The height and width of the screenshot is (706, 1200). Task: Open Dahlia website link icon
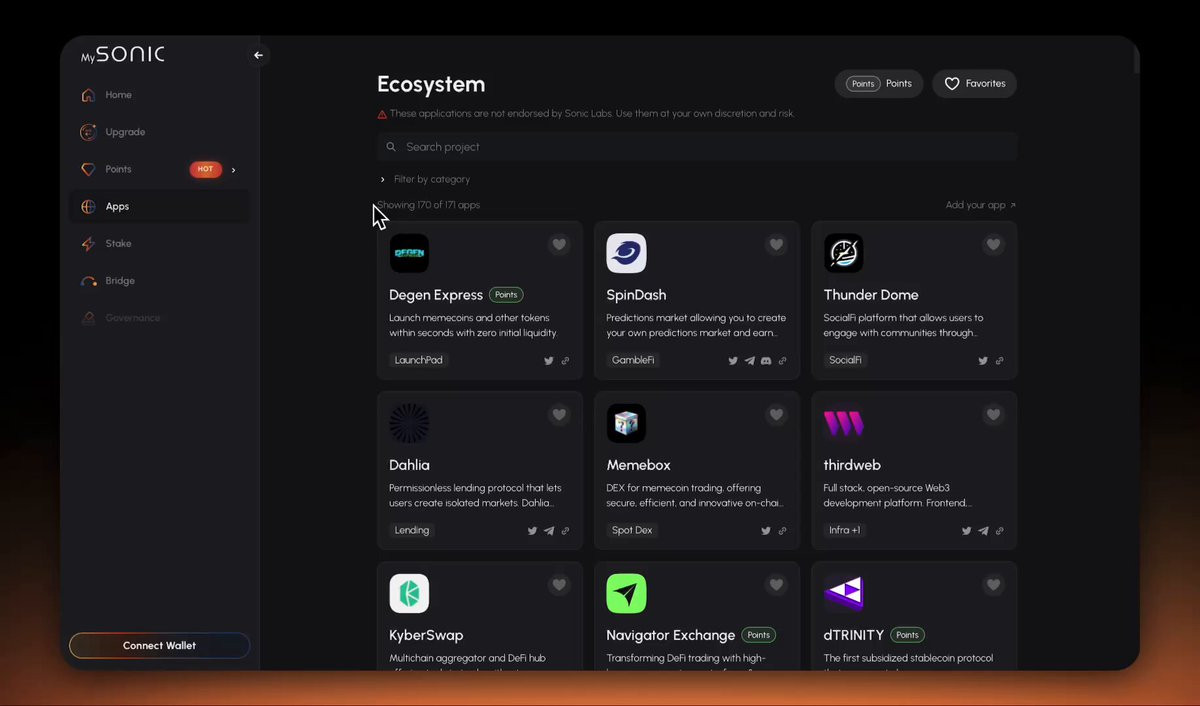[x=565, y=531]
